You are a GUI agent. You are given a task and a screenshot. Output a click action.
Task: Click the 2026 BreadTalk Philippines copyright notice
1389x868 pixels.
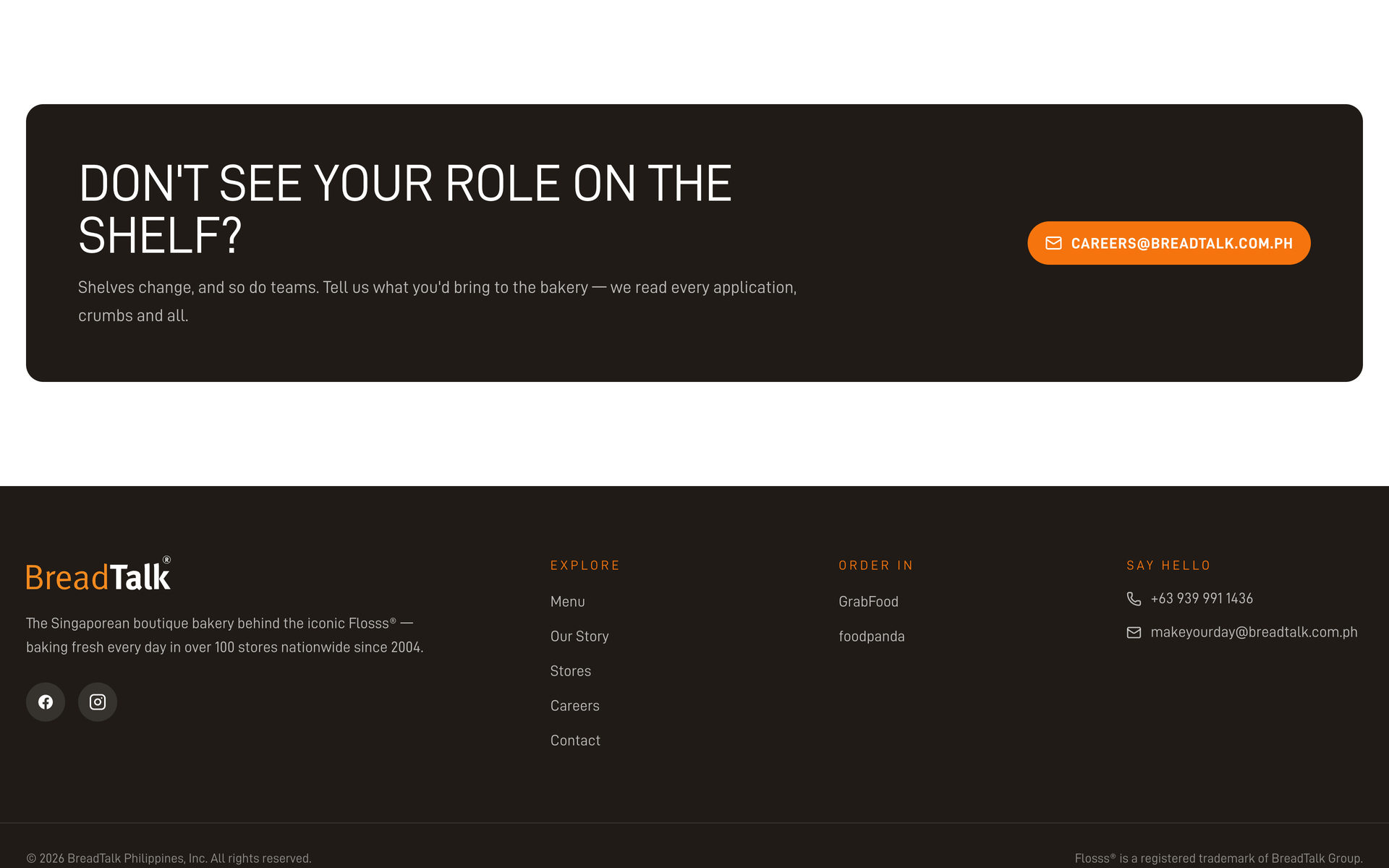(169, 858)
